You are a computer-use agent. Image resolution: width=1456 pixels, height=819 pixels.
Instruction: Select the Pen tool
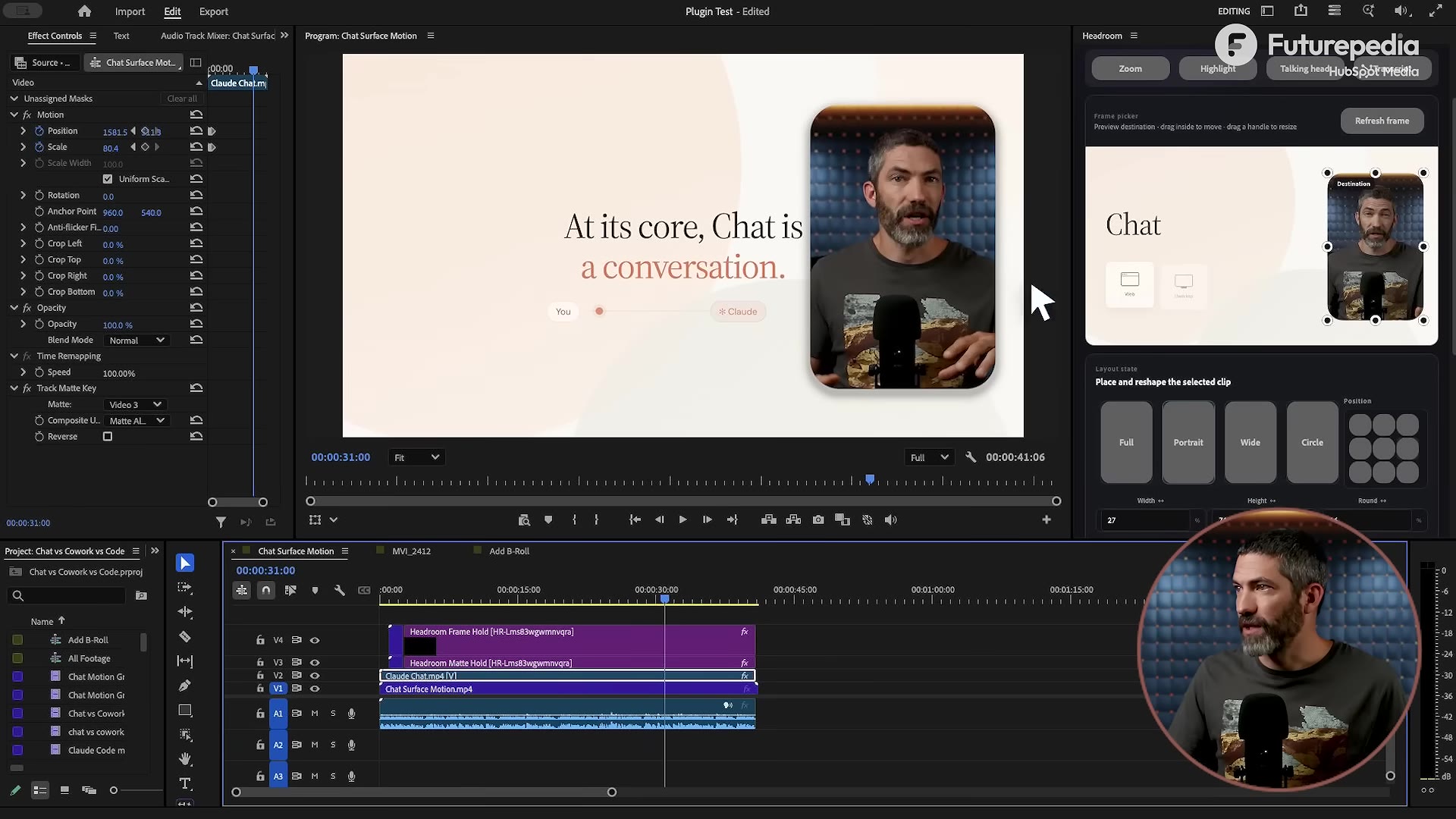click(185, 686)
